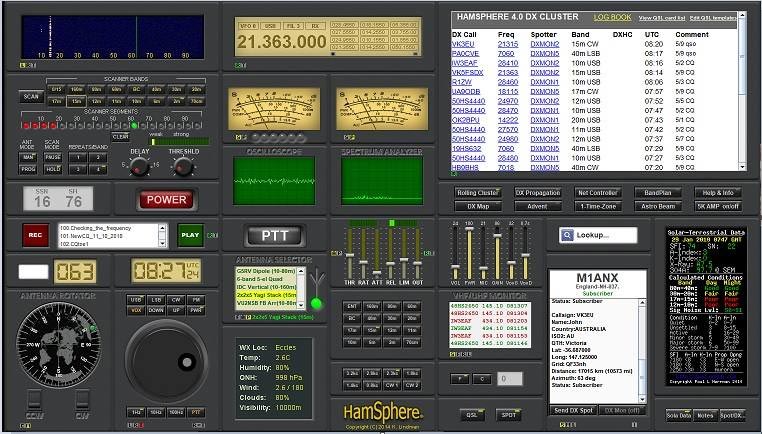Choose G5RV Dipole in Antenna Selector

[x=266, y=271]
